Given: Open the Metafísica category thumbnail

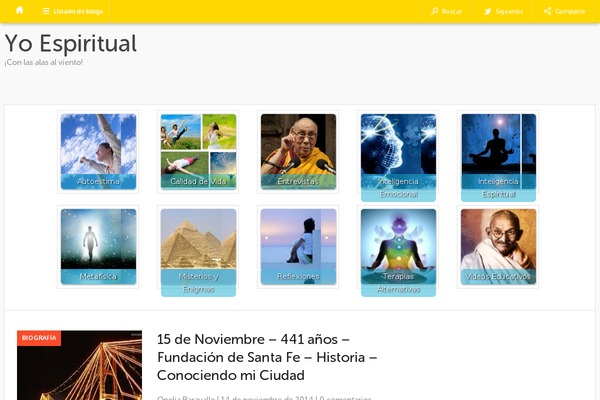Looking at the screenshot, I should [x=98, y=247].
